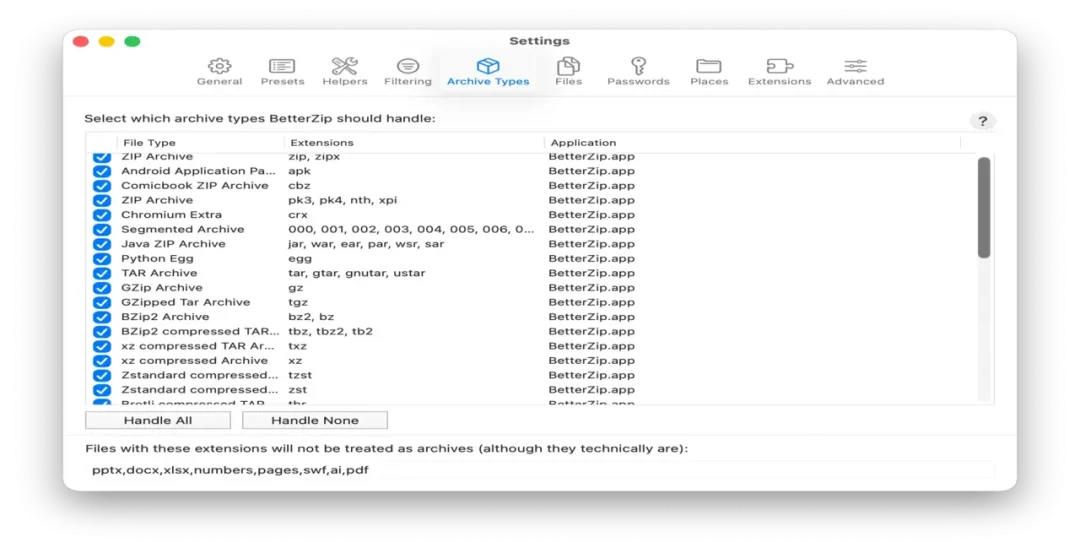Toggle Python Egg checkbox
This screenshot has height=548, width=1080.
(x=101, y=258)
